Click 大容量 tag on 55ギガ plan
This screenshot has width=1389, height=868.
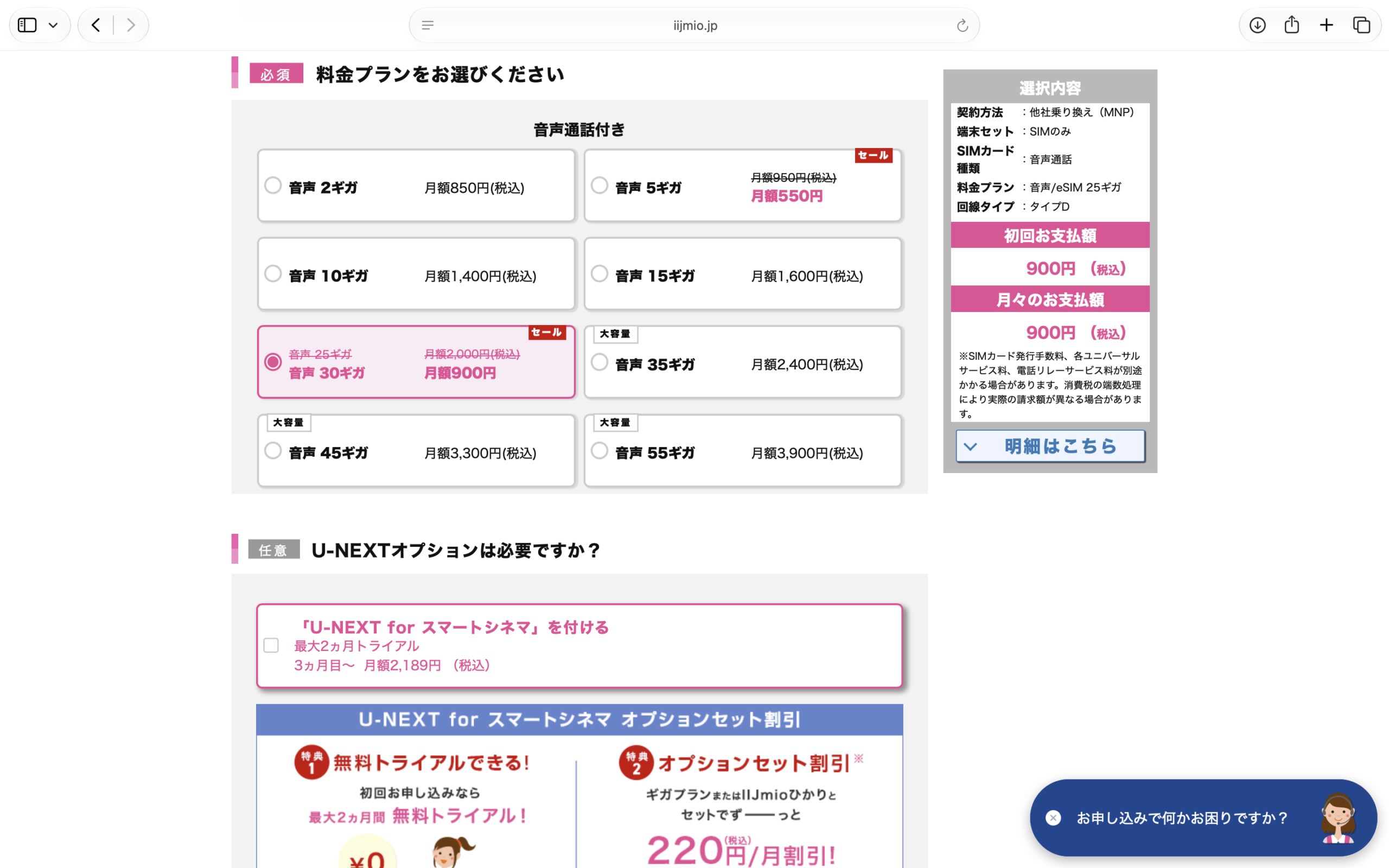(x=615, y=423)
